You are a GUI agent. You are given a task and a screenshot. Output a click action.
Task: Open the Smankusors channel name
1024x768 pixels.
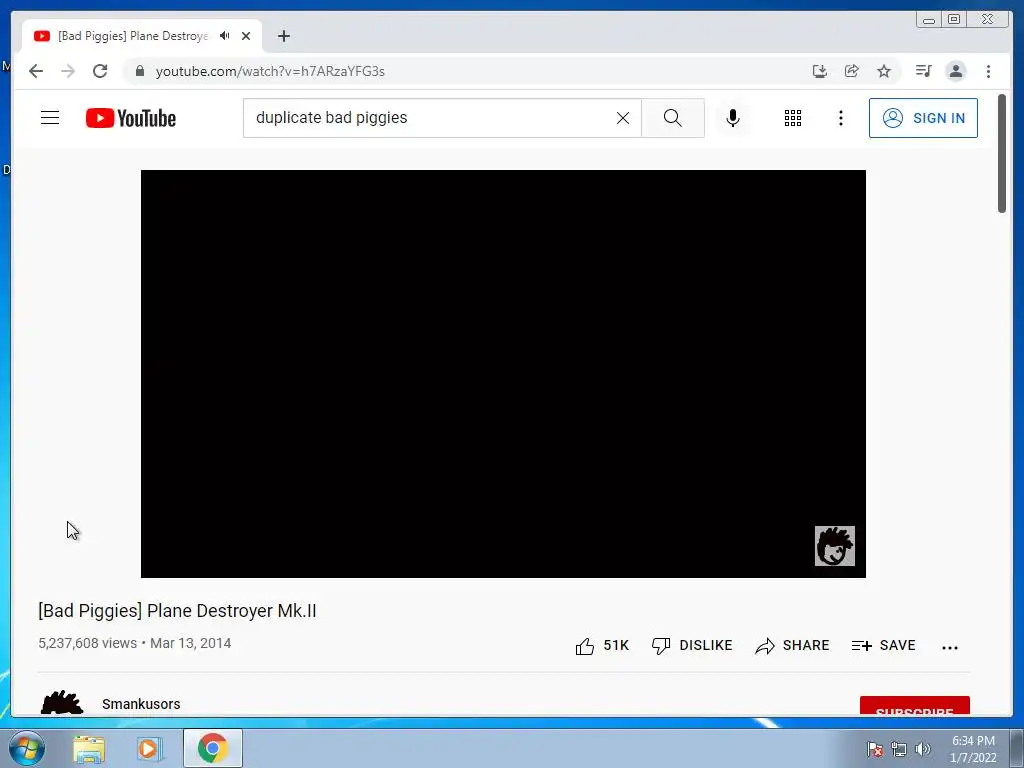[141, 704]
